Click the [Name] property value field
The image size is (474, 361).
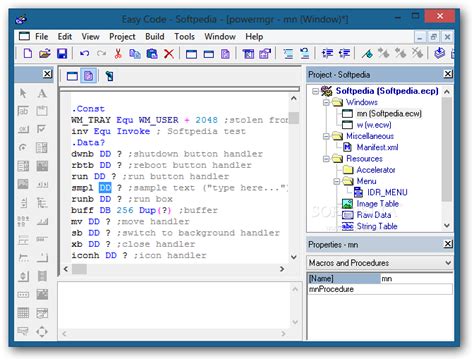tap(416, 279)
